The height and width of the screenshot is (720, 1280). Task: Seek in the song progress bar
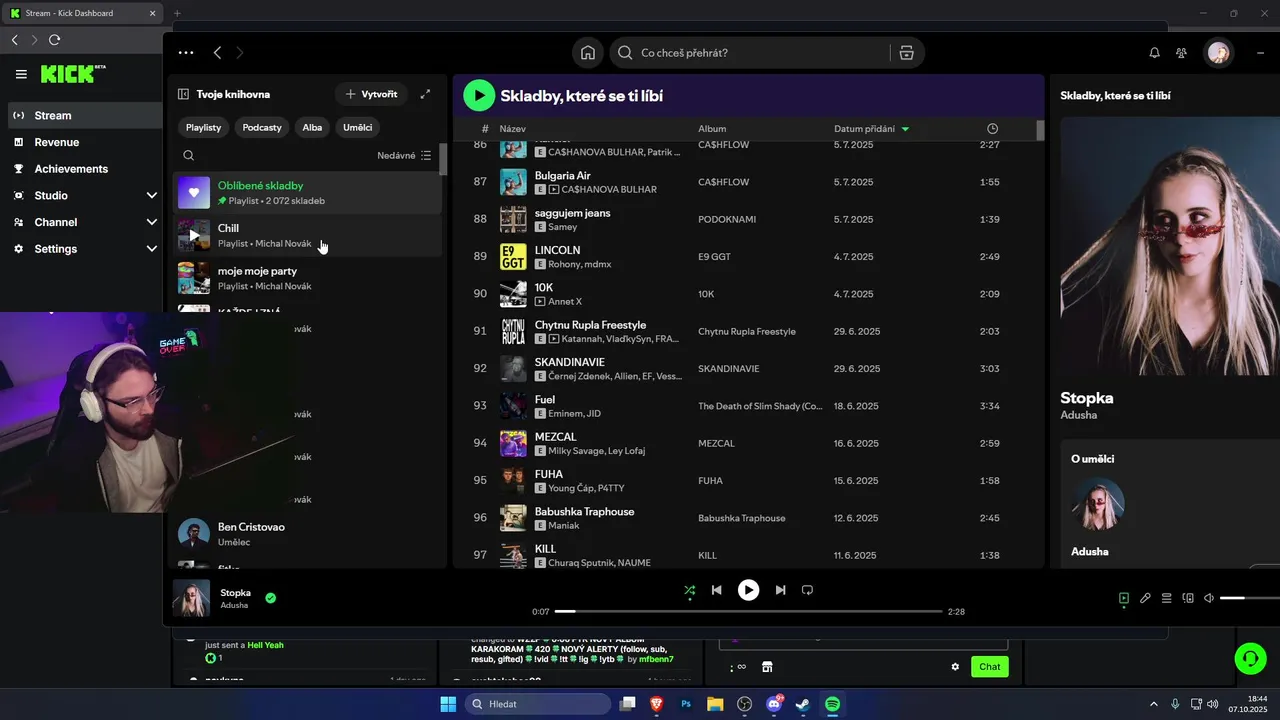click(748, 611)
